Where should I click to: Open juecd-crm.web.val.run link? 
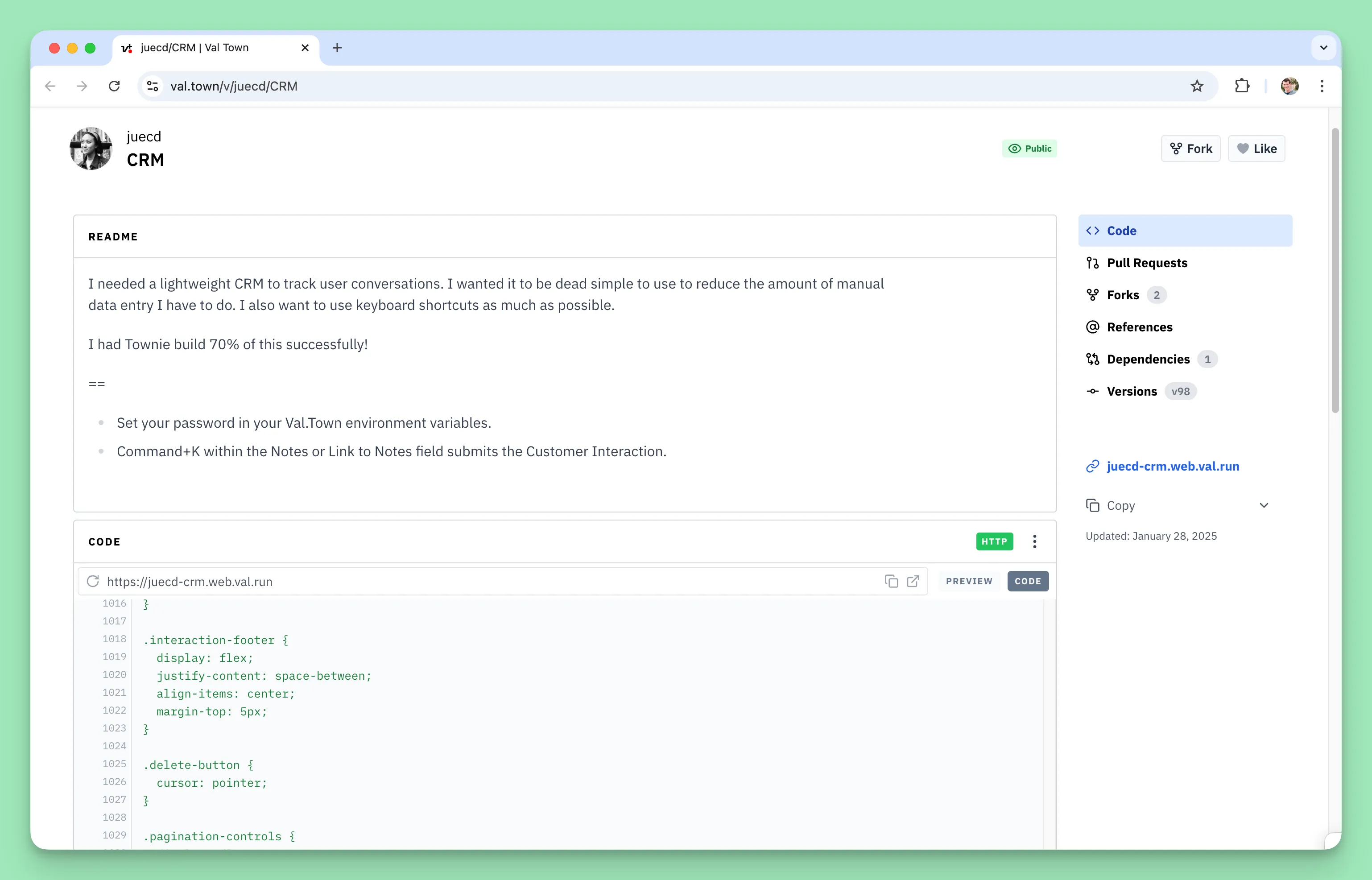click(x=1173, y=466)
